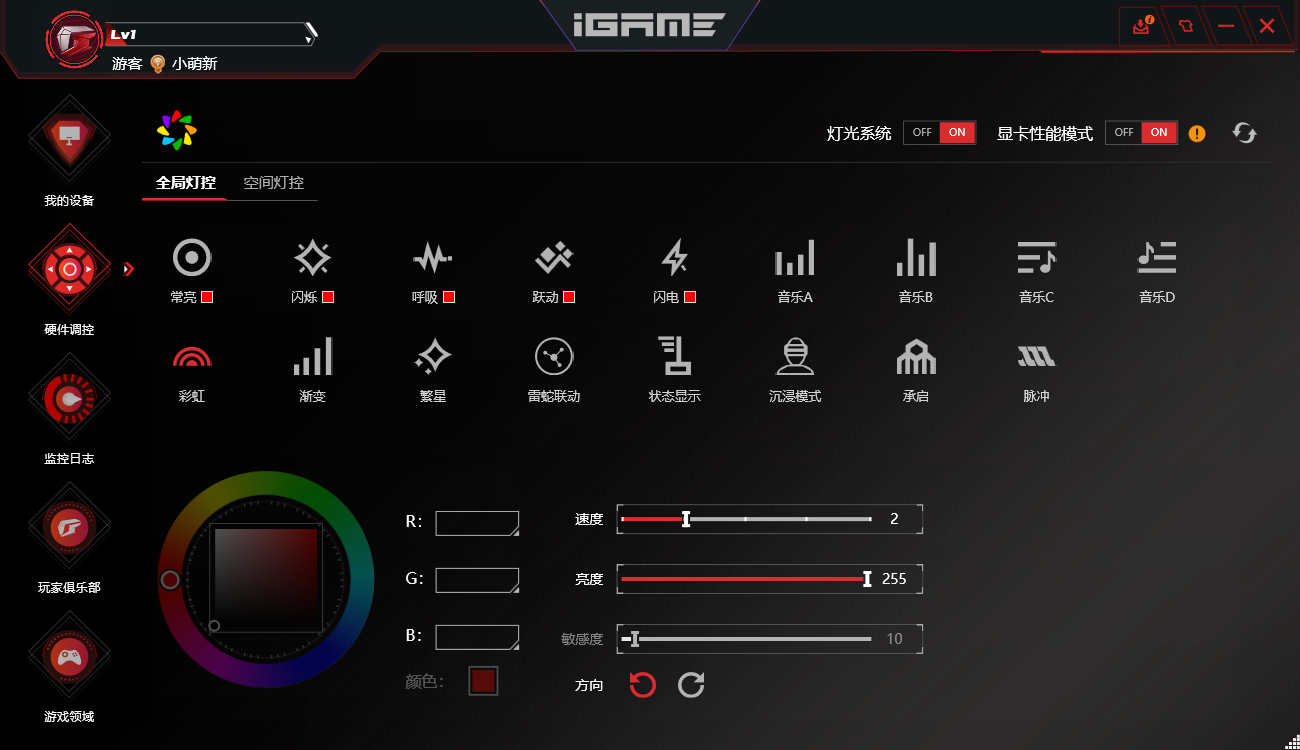Toggle the 灯光系统 lighting system switch

(939, 132)
